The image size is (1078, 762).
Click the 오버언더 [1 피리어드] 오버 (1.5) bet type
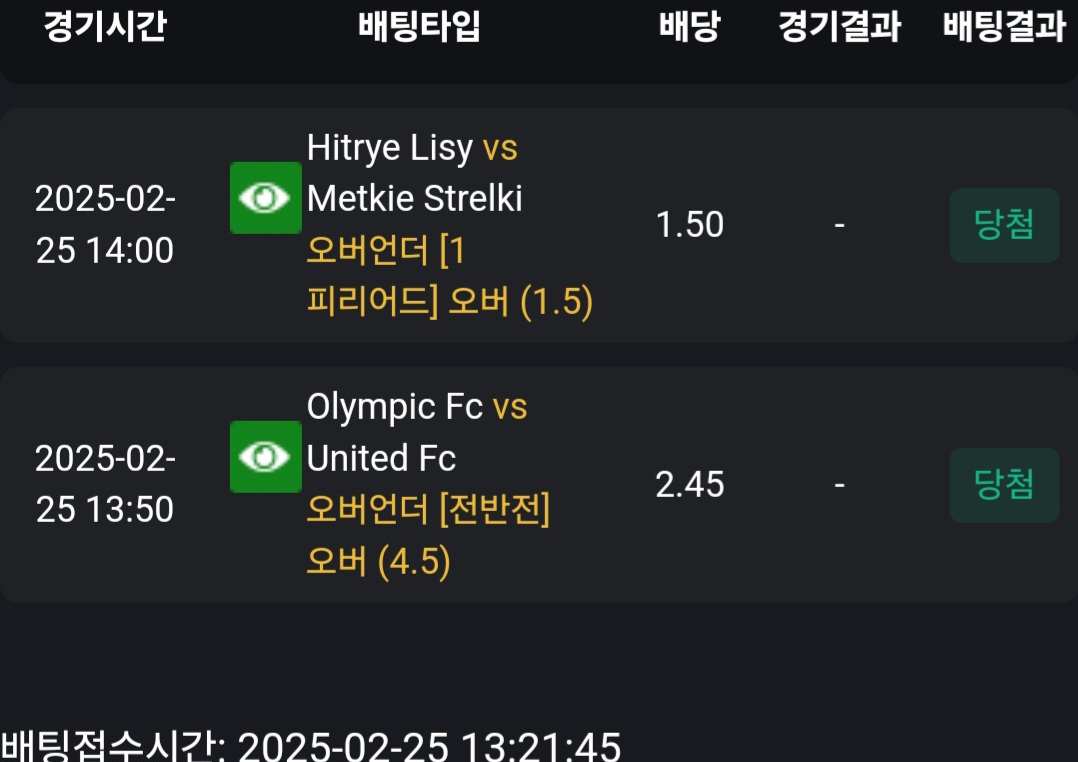[449, 276]
